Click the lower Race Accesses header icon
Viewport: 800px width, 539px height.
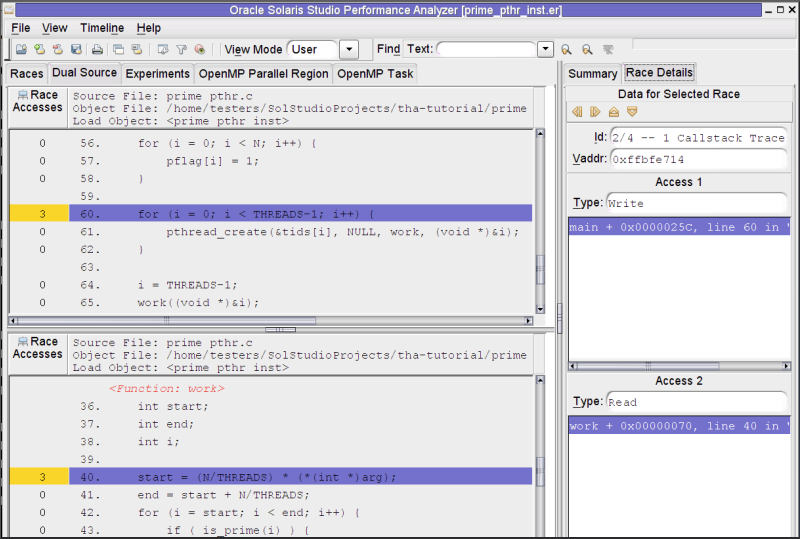(23, 341)
